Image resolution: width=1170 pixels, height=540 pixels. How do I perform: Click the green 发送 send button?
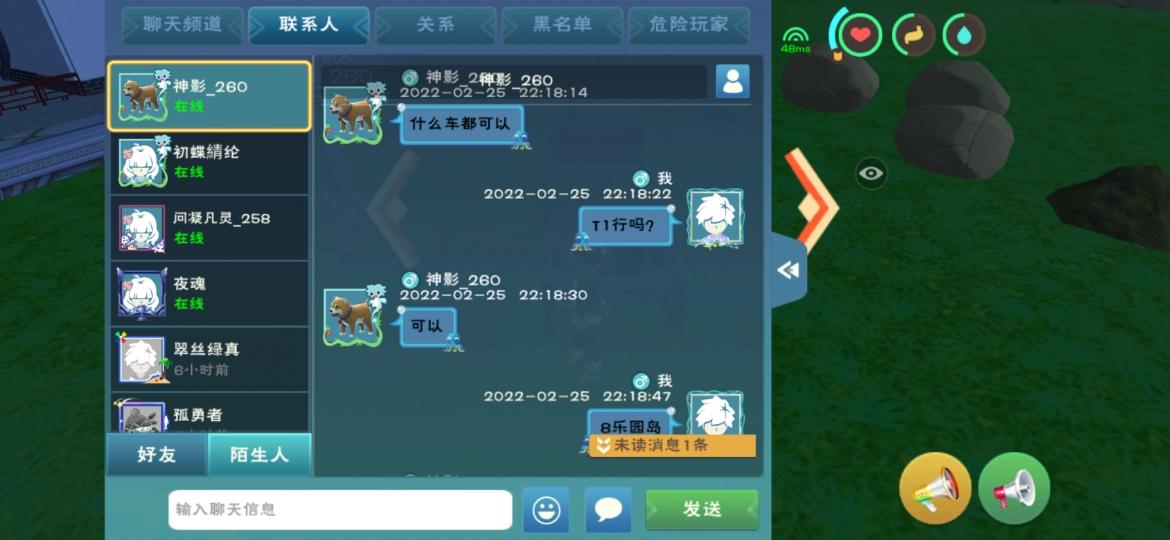tap(701, 509)
